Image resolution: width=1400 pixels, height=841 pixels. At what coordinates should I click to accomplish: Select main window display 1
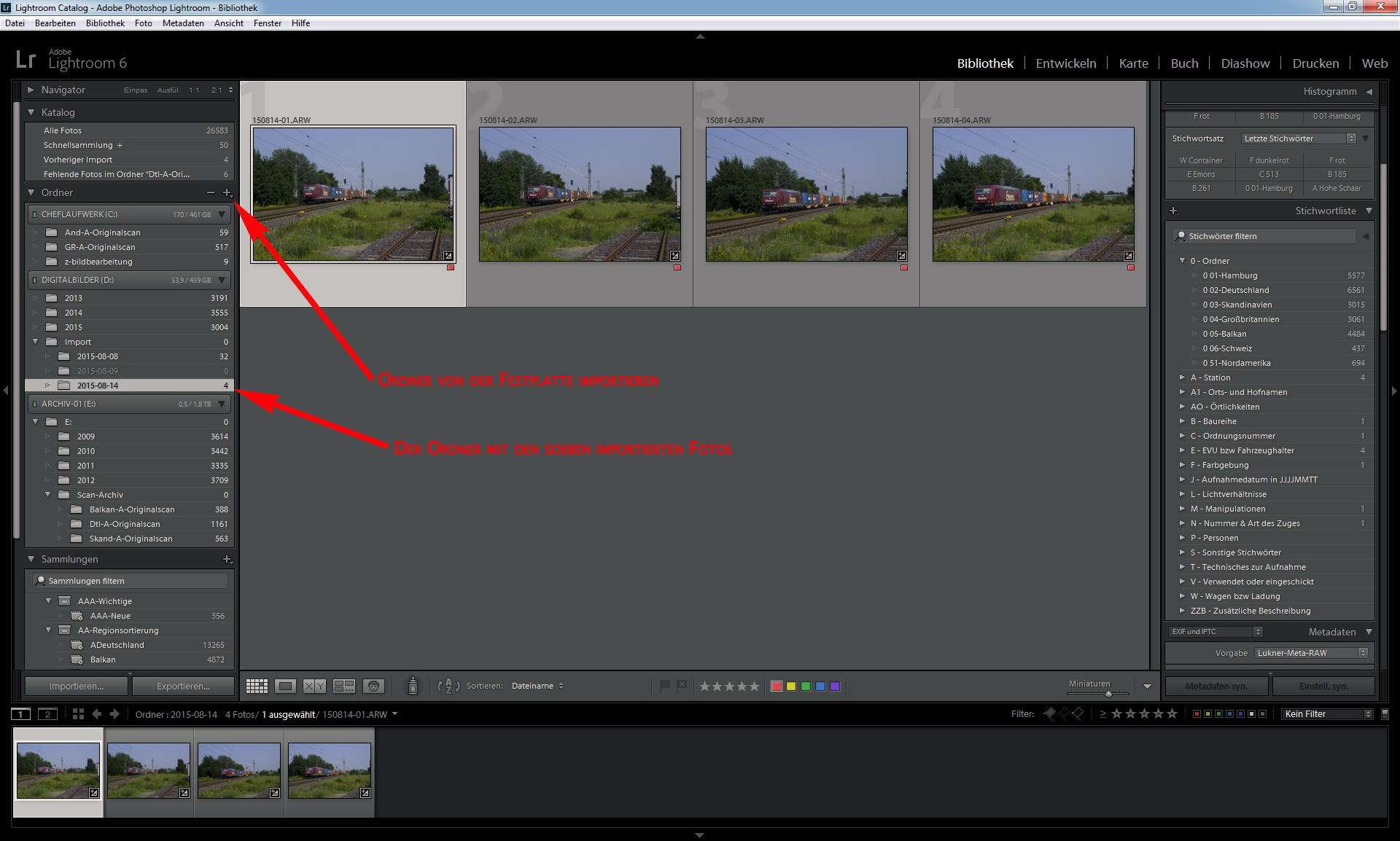[x=21, y=714]
